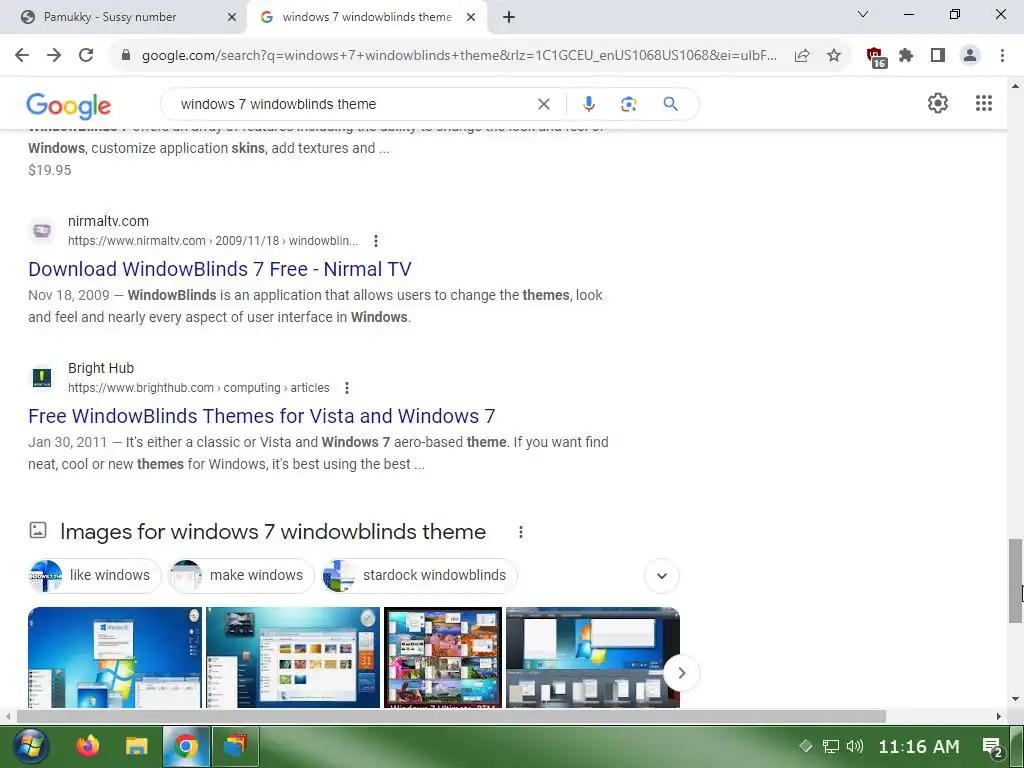This screenshot has height=768, width=1024.
Task: Open Free WindowBlinds Themes for Vista and Windows 7
Action: [261, 416]
